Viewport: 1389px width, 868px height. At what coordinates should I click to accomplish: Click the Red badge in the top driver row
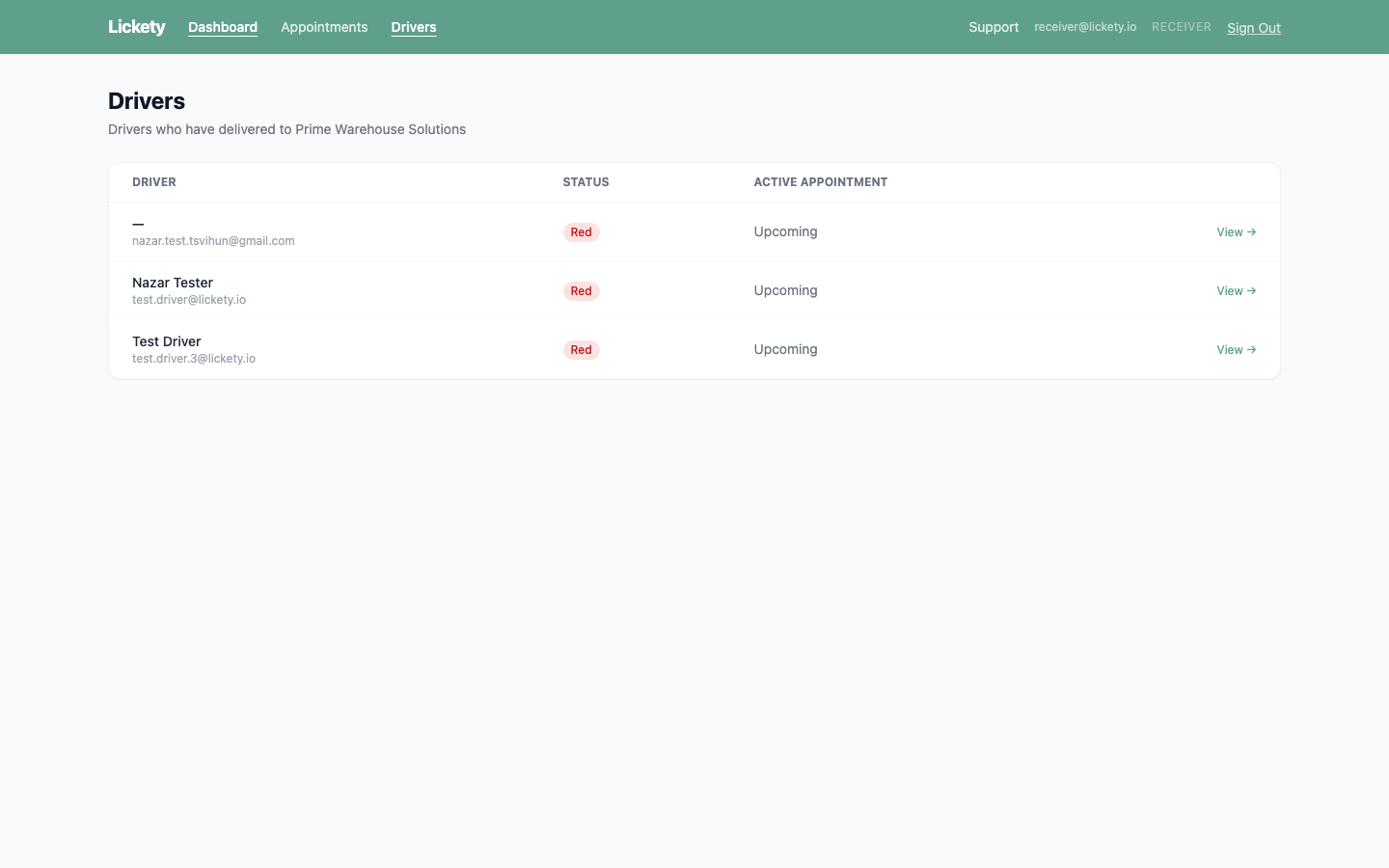(581, 231)
